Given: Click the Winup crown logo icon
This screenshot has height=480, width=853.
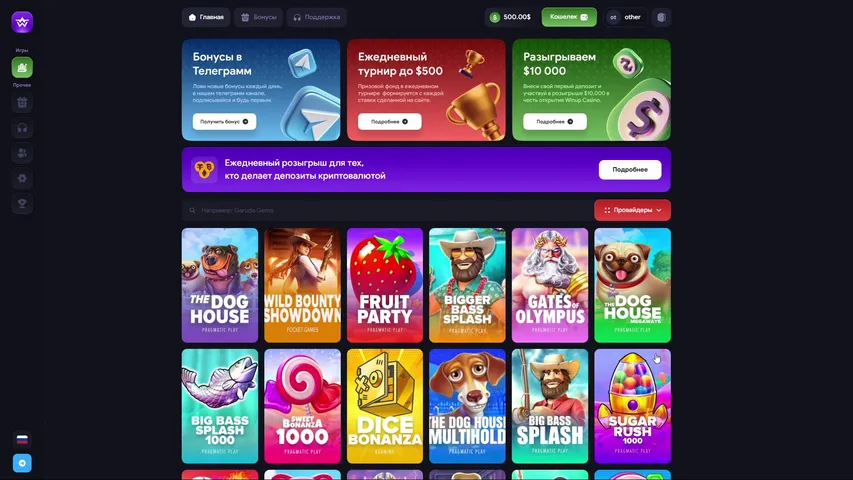Looking at the screenshot, I should click(x=22, y=22).
